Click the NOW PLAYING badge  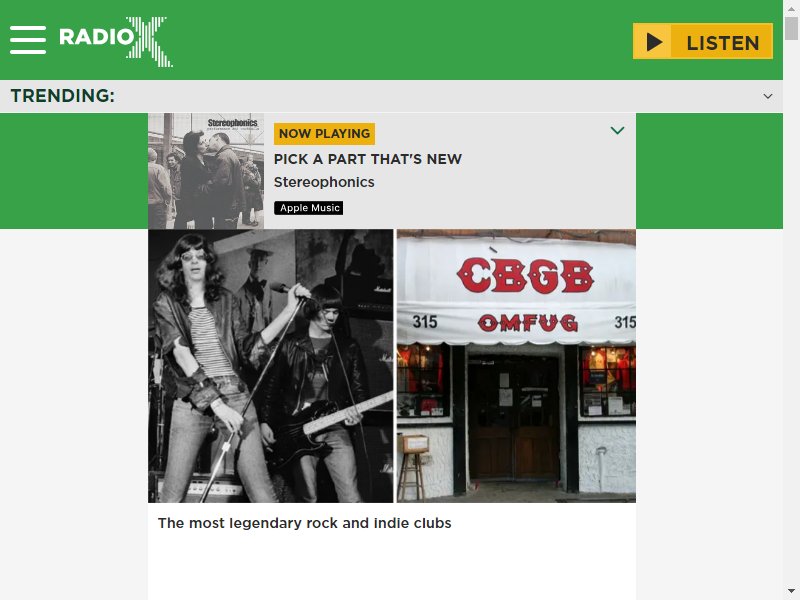coord(324,134)
